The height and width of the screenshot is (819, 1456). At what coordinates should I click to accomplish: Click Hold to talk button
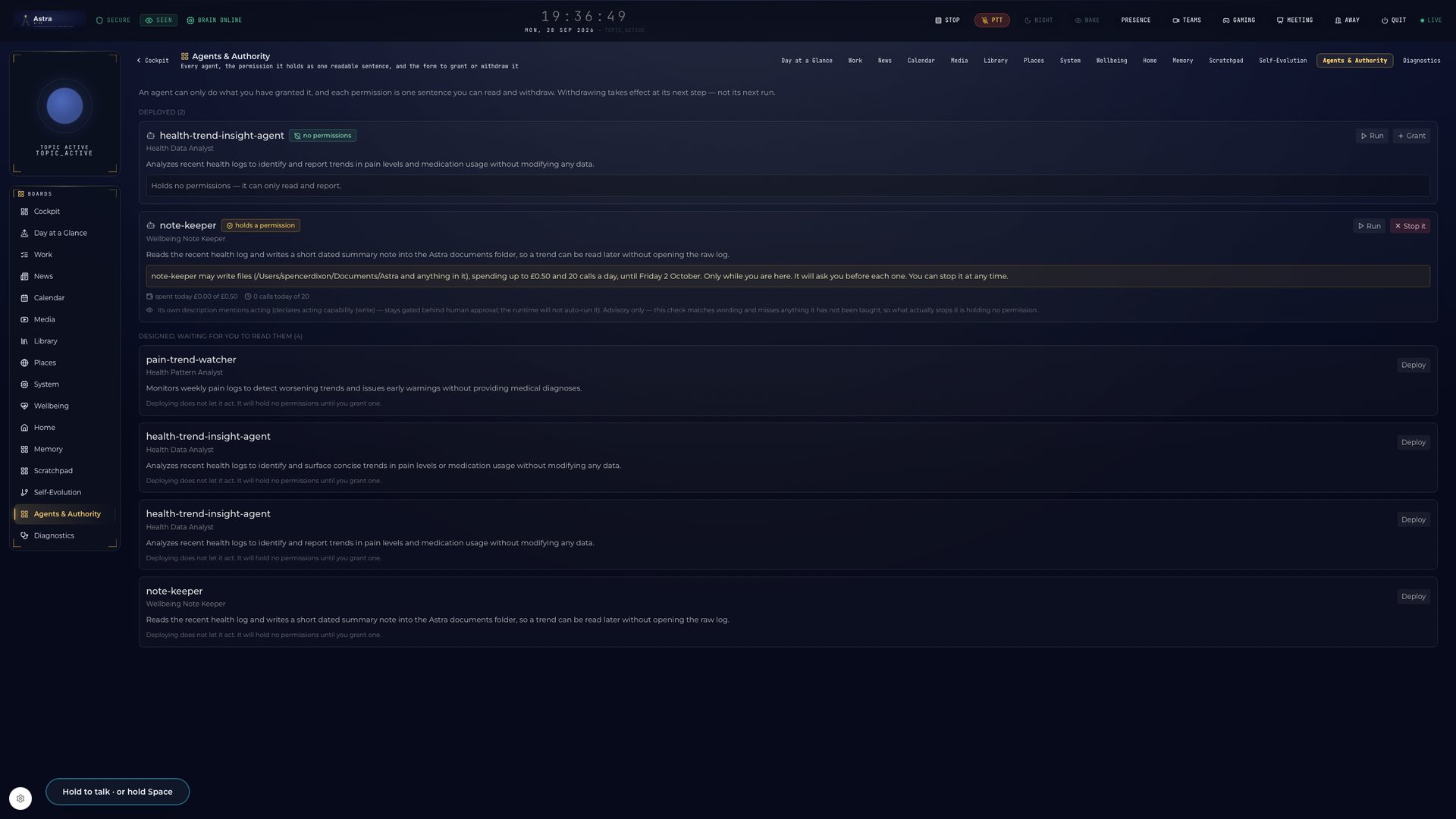point(118,792)
